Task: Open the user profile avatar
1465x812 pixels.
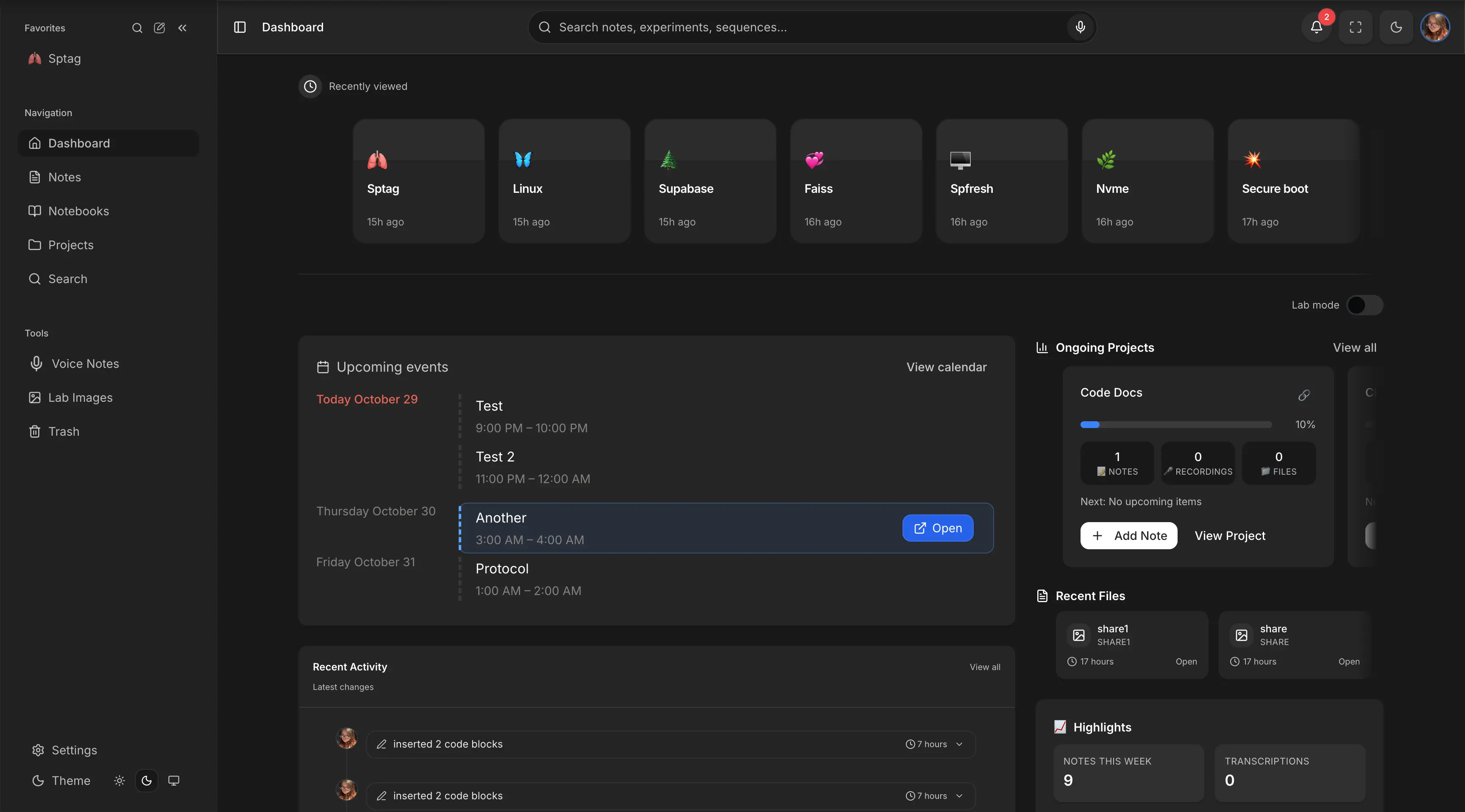Action: pyautogui.click(x=1434, y=27)
